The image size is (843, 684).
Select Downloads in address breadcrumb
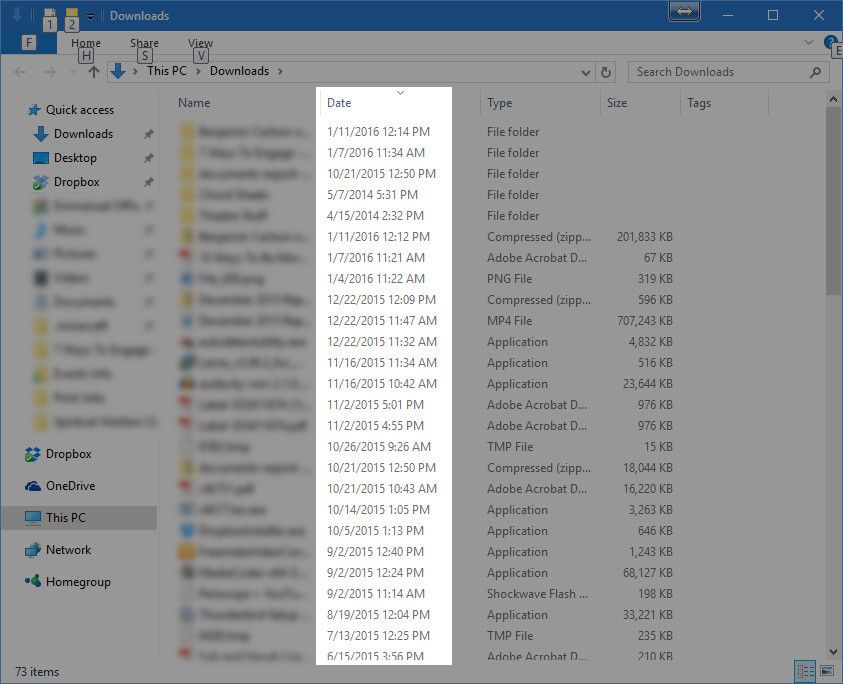[239, 71]
